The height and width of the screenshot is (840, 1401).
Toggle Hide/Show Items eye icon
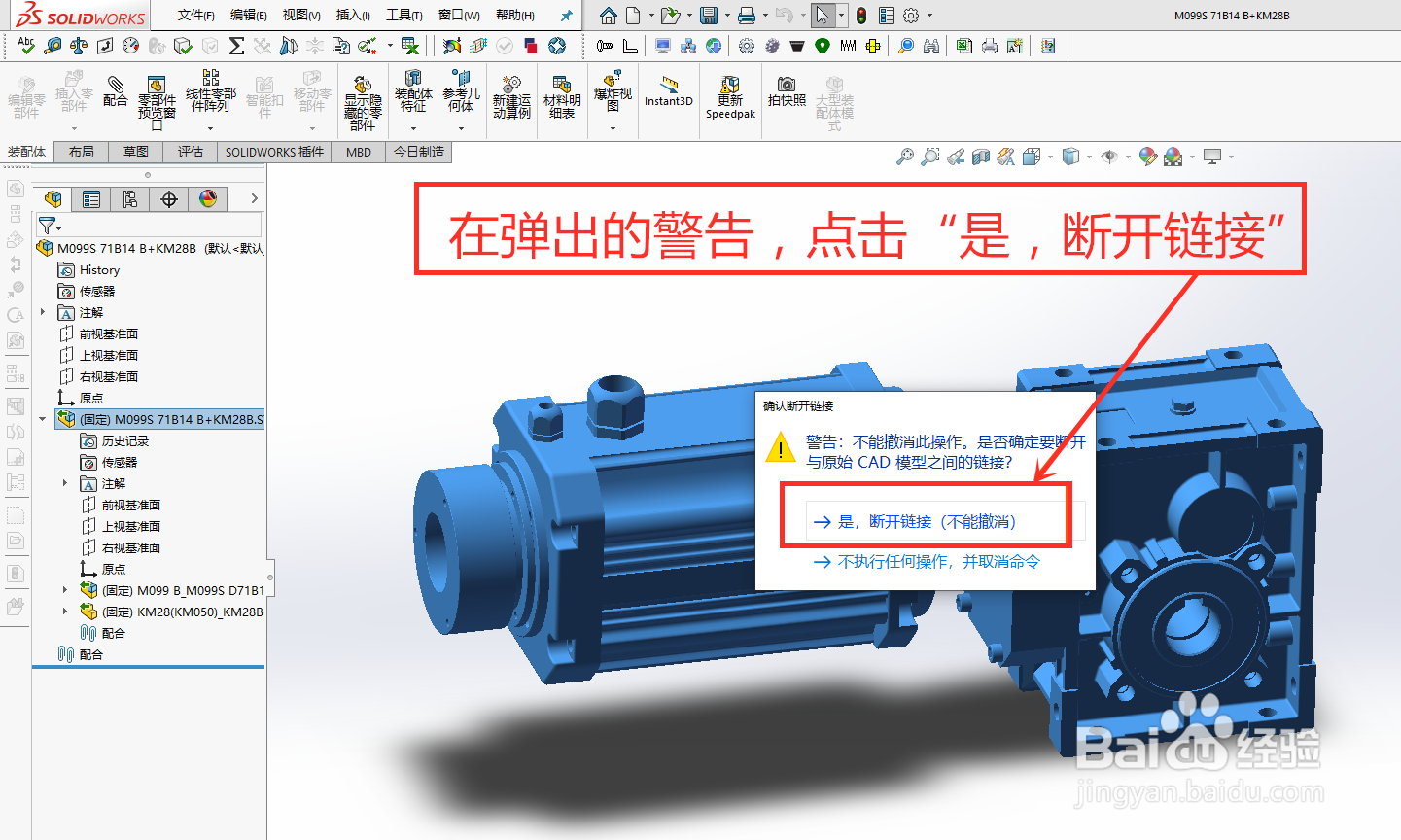(x=1109, y=155)
